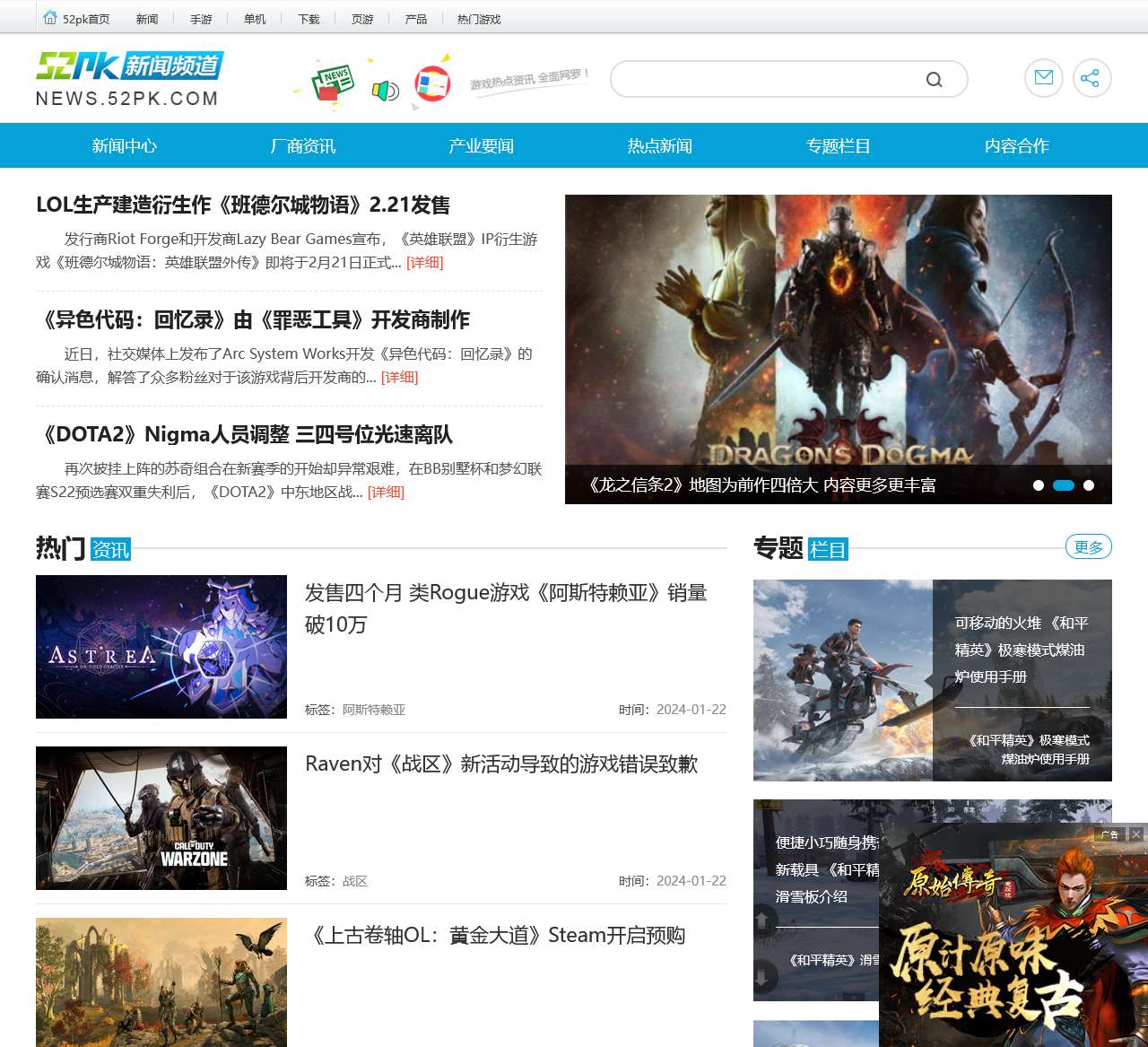Click the 阿斯特赖亚 tag

373,710
